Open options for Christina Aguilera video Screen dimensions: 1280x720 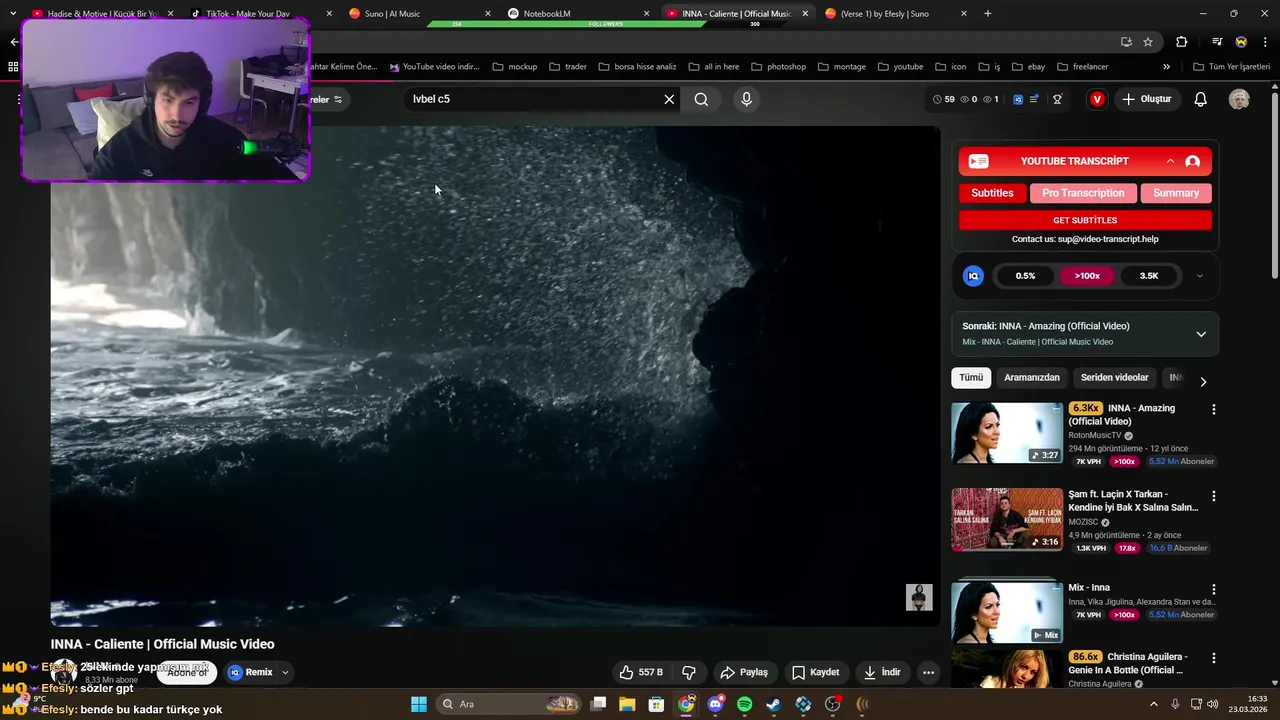tap(1214, 658)
